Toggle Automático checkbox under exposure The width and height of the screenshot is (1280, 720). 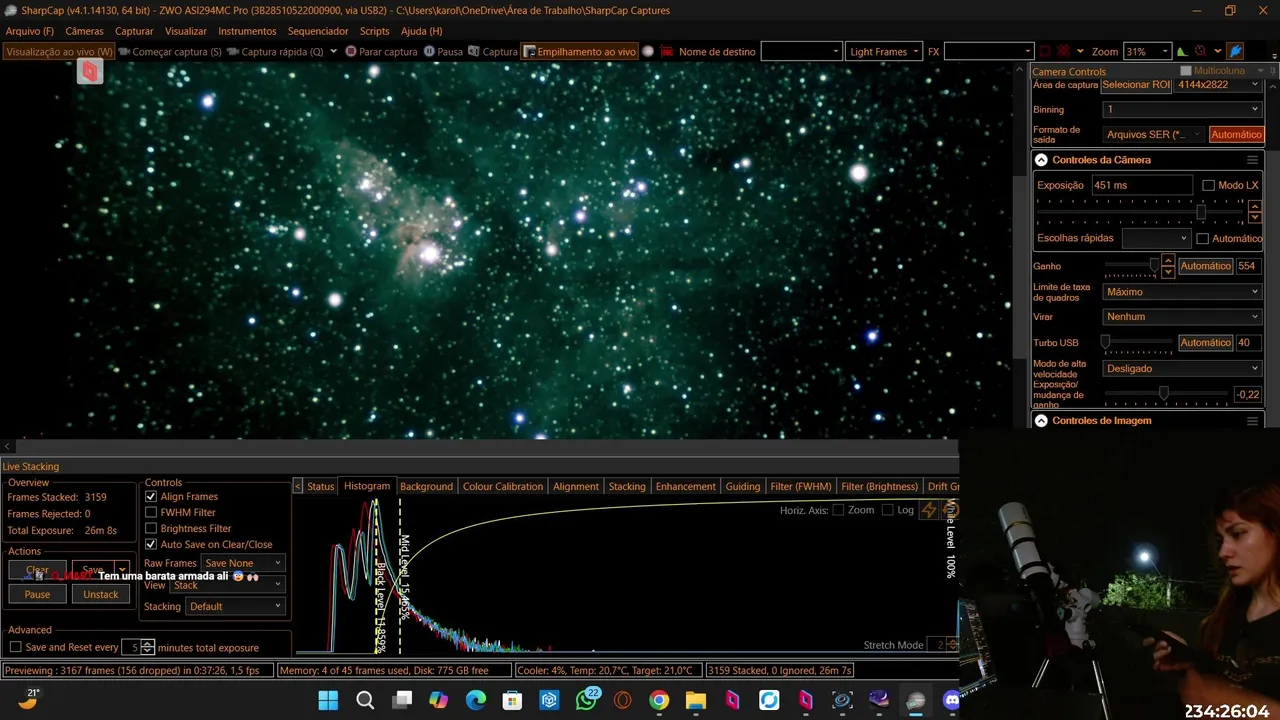coord(1203,239)
